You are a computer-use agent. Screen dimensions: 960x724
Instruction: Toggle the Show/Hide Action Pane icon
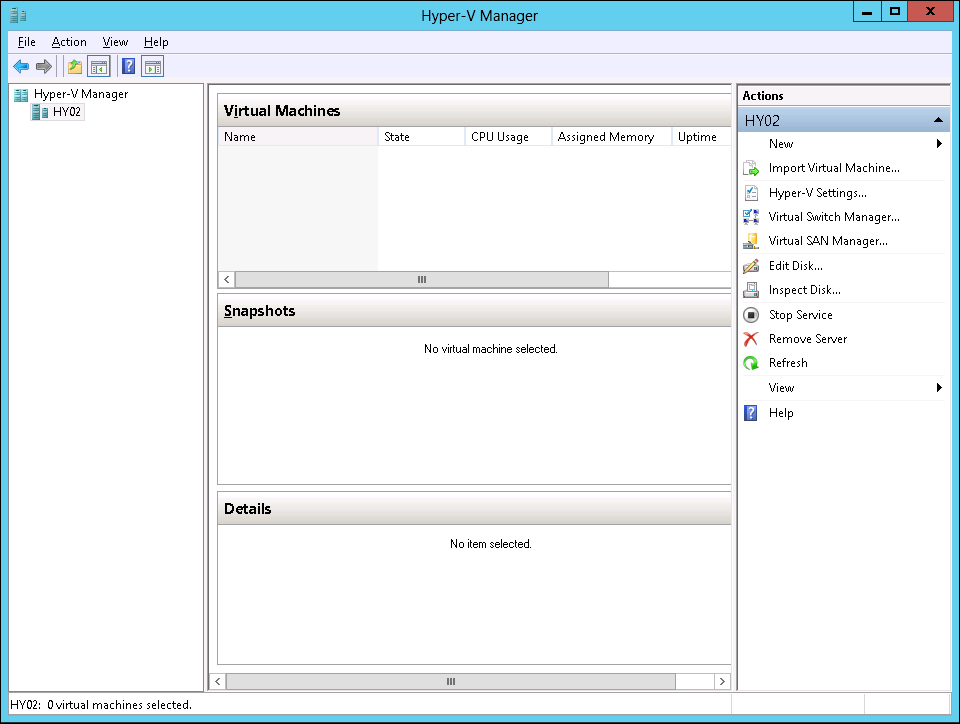(x=152, y=66)
